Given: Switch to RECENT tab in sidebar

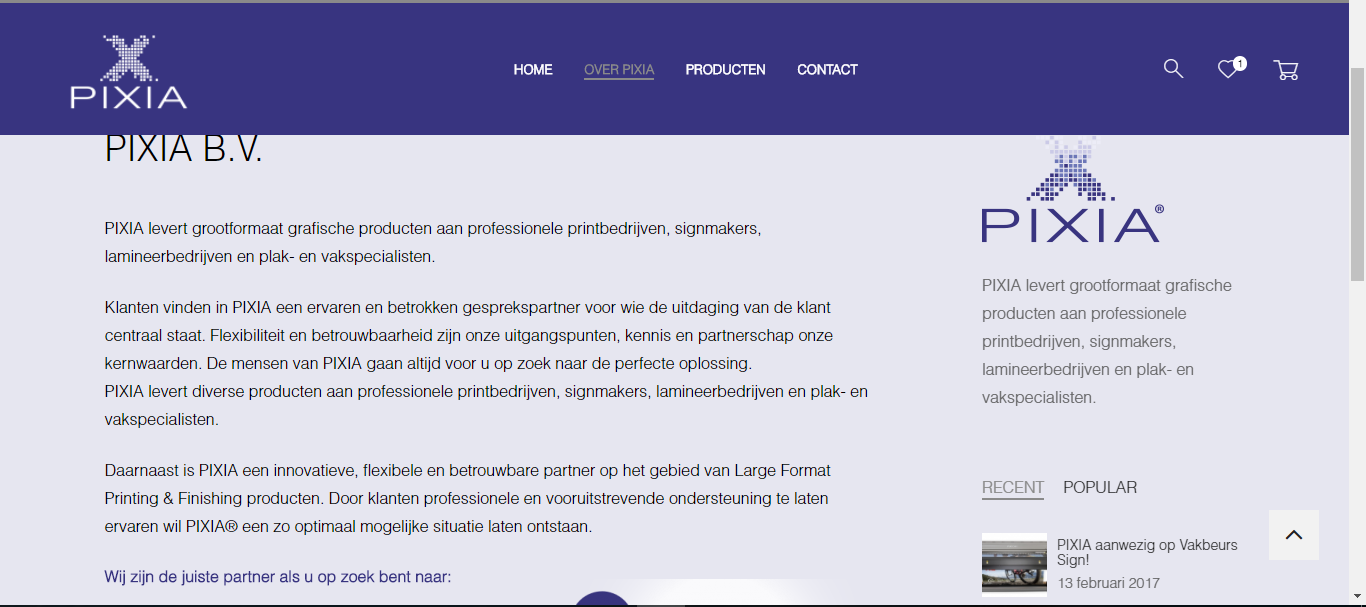Looking at the screenshot, I should (1013, 488).
